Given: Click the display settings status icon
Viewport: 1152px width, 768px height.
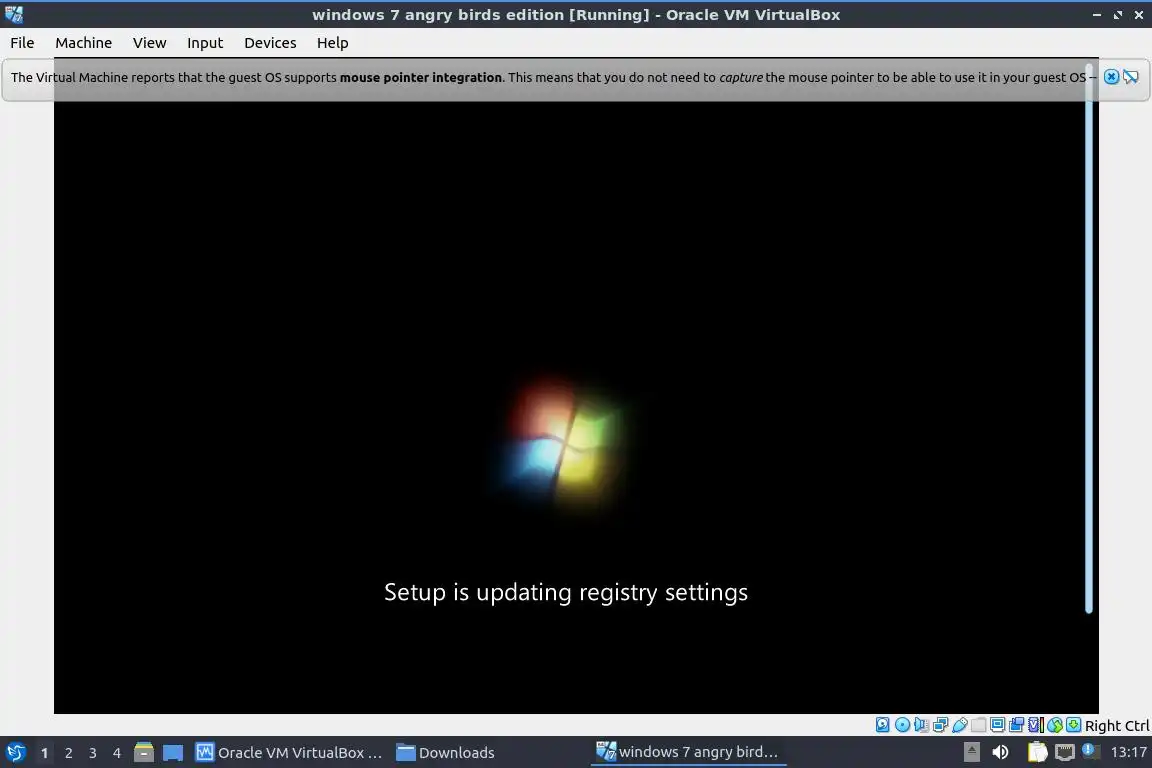Looking at the screenshot, I should (997, 725).
